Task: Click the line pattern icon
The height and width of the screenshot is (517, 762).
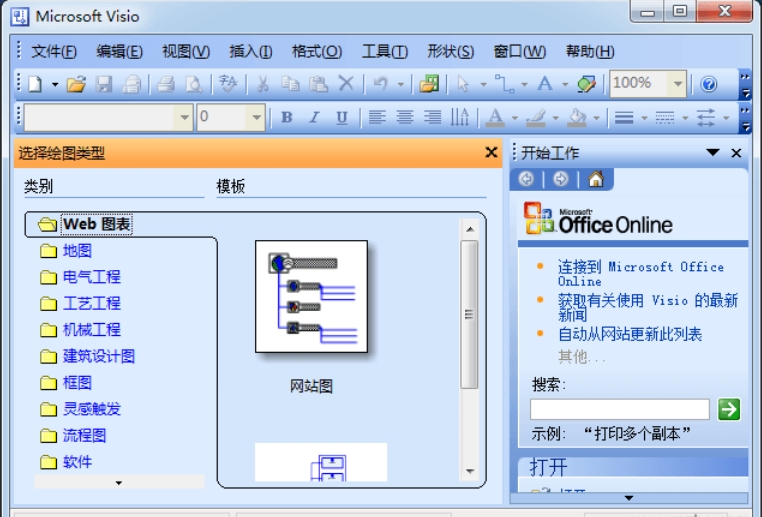Action: click(x=665, y=117)
